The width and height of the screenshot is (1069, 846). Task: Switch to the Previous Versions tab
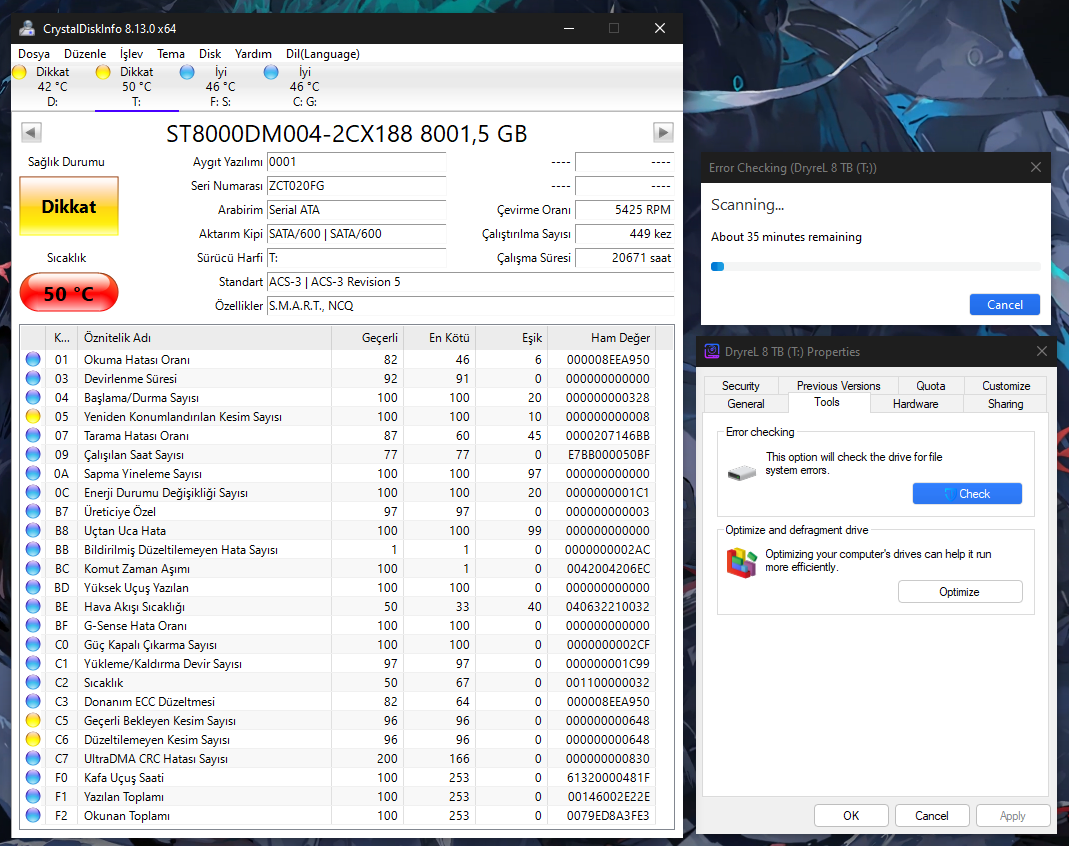[x=839, y=386]
